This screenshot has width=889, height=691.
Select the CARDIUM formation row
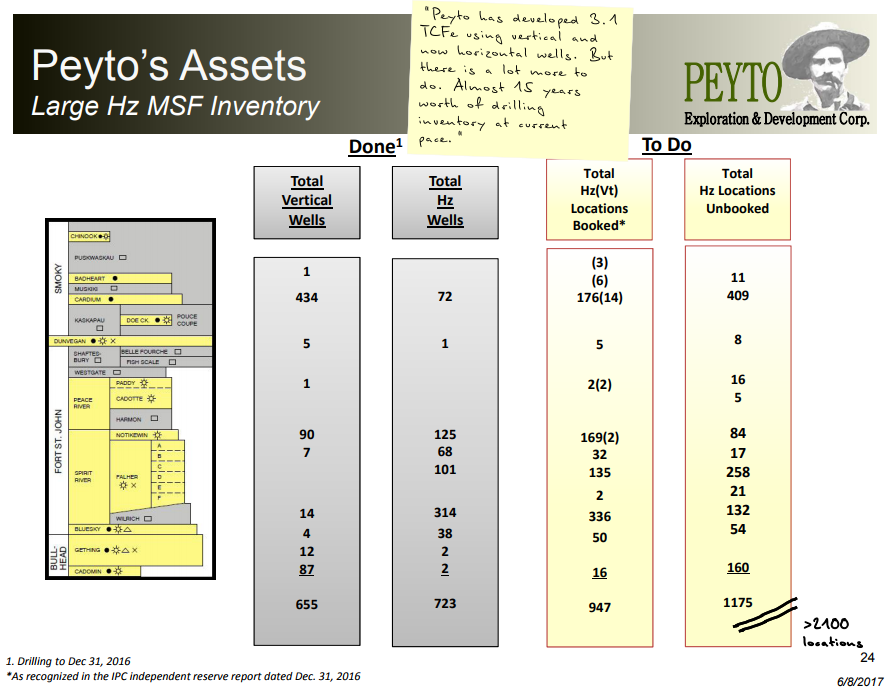click(125, 299)
